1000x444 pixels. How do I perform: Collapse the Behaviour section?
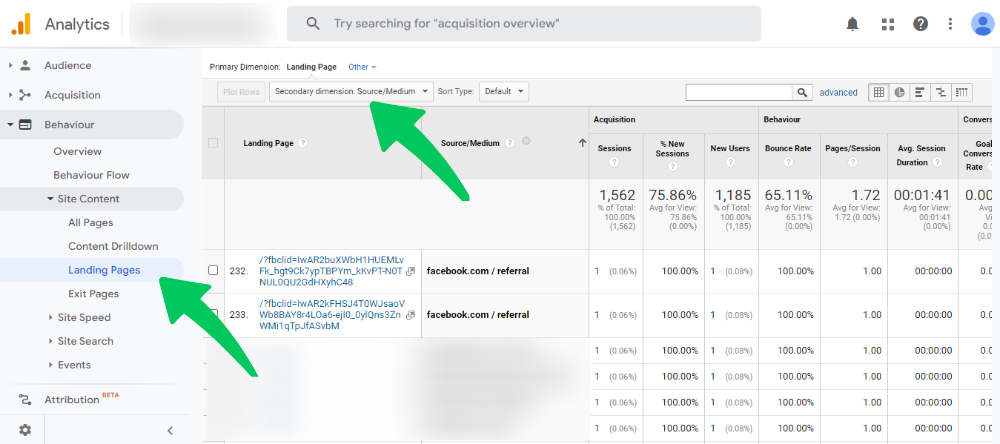pos(10,124)
